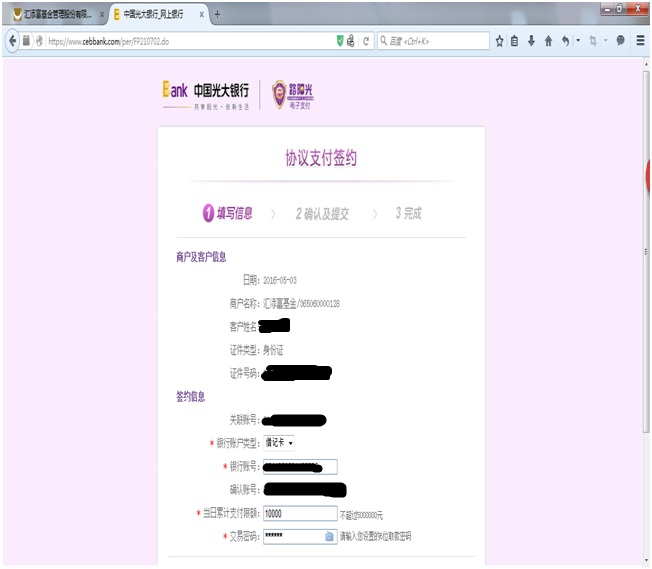Focus the 交易密码 password field
Image resolution: width=652 pixels, height=569 pixels.
pos(292,536)
